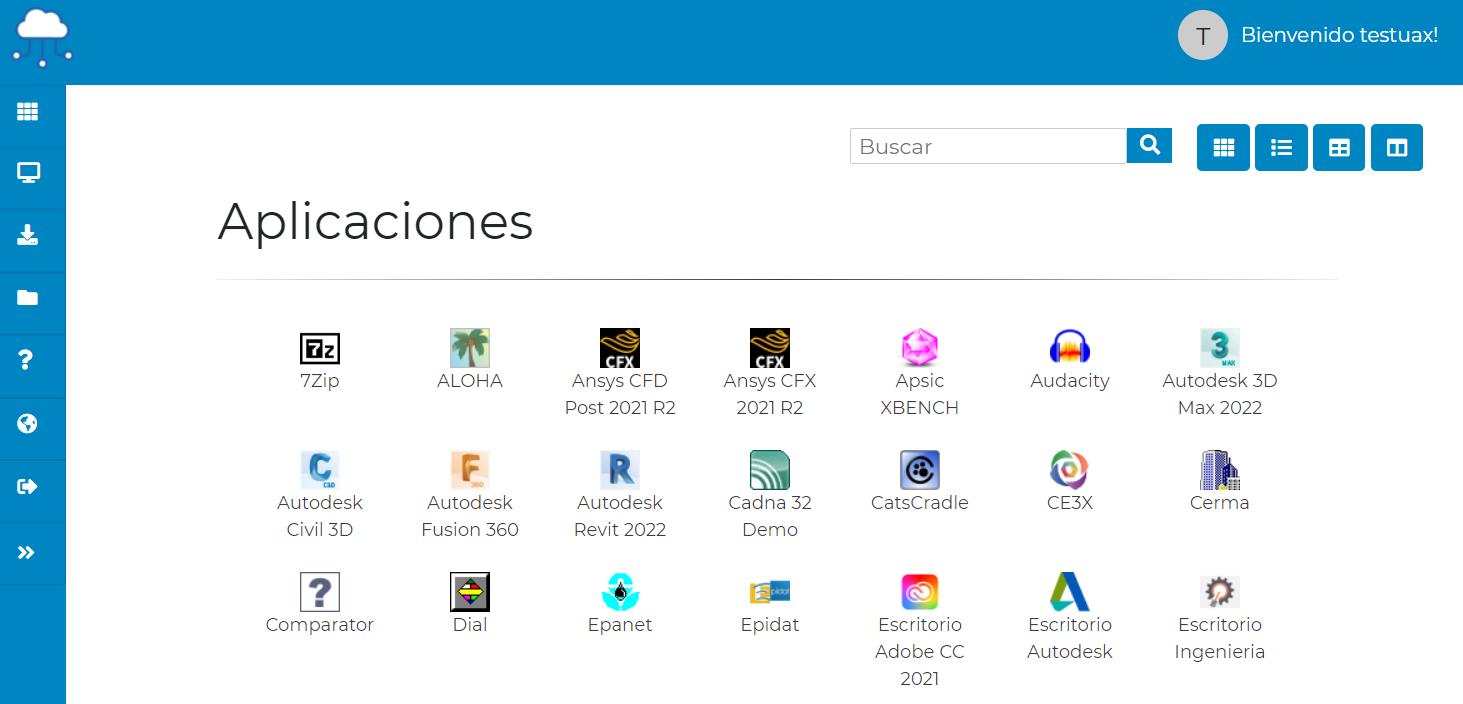This screenshot has width=1463, height=704.
Task: Open the desktops monitor icon in sidebar
Action: (28, 173)
